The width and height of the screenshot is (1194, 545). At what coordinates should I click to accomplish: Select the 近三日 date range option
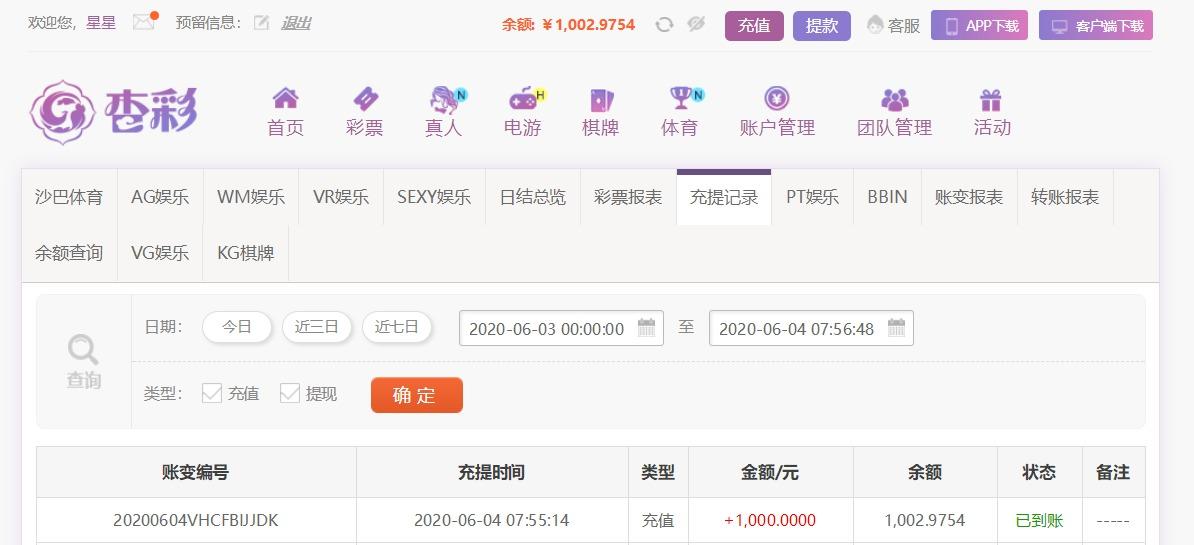(317, 327)
